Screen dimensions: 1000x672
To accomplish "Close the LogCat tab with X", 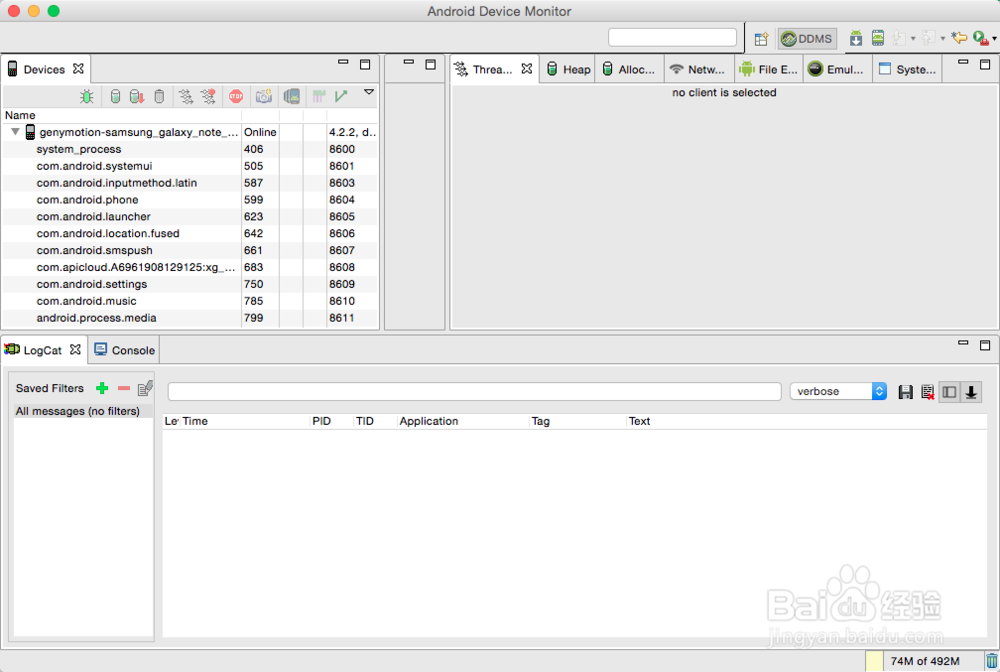I will [x=75, y=349].
